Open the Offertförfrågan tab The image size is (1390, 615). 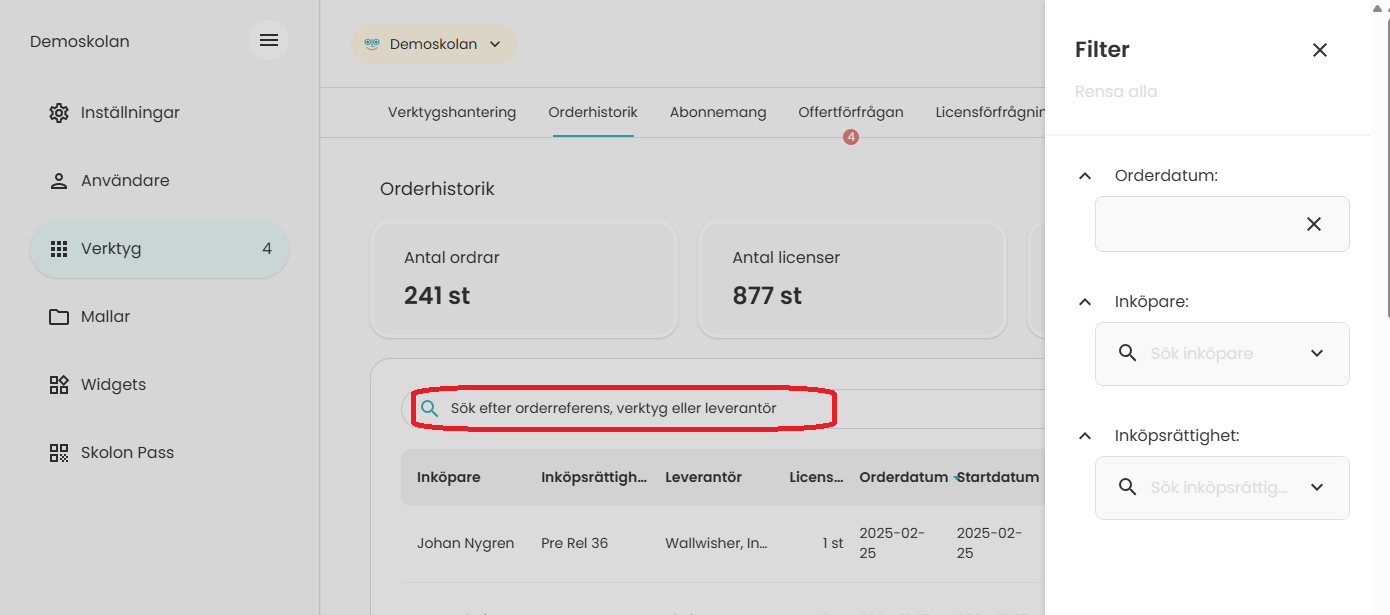[850, 112]
